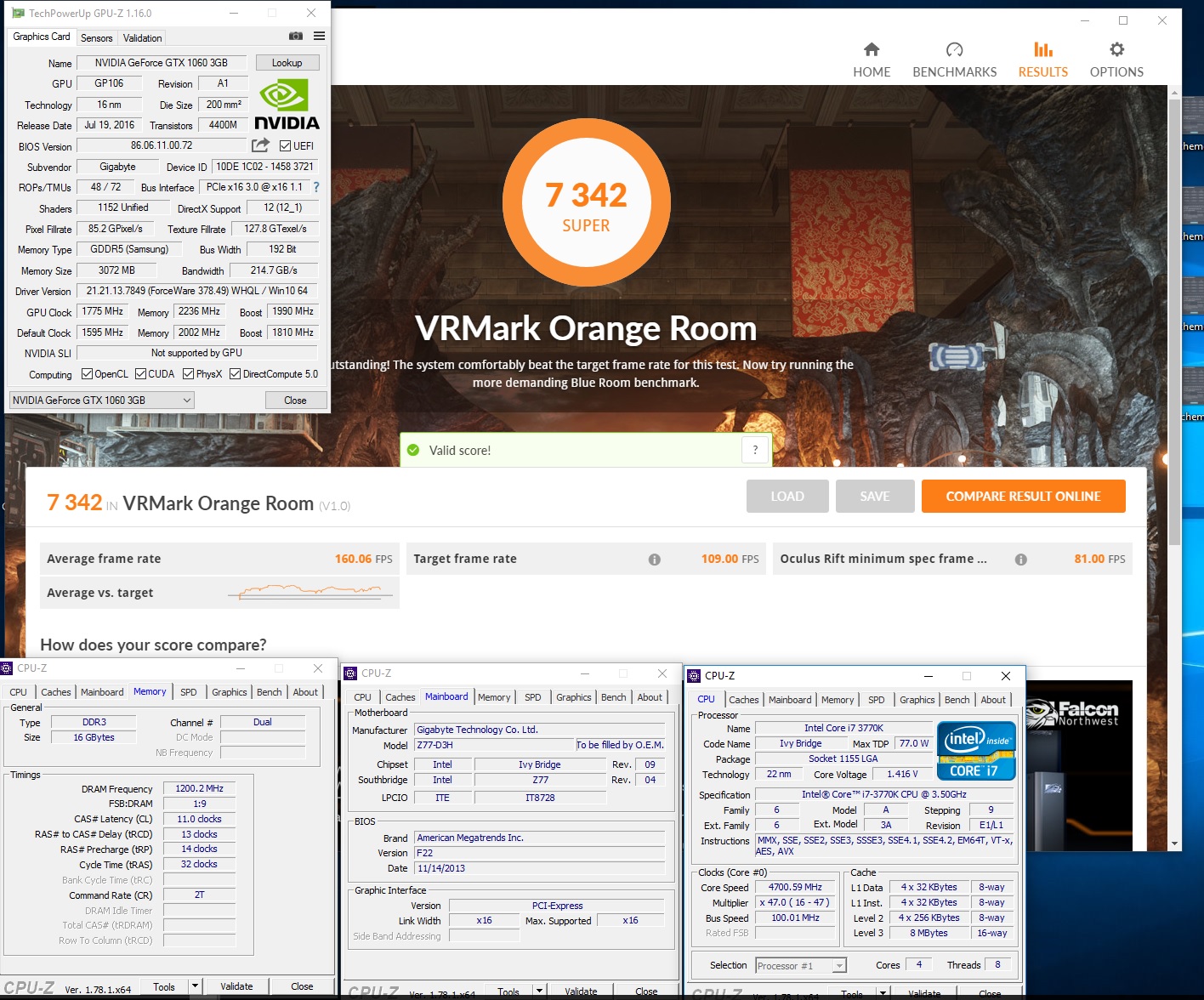Open the GPU-Z hamburger menu
This screenshot has width=1204, height=1000.
[319, 37]
